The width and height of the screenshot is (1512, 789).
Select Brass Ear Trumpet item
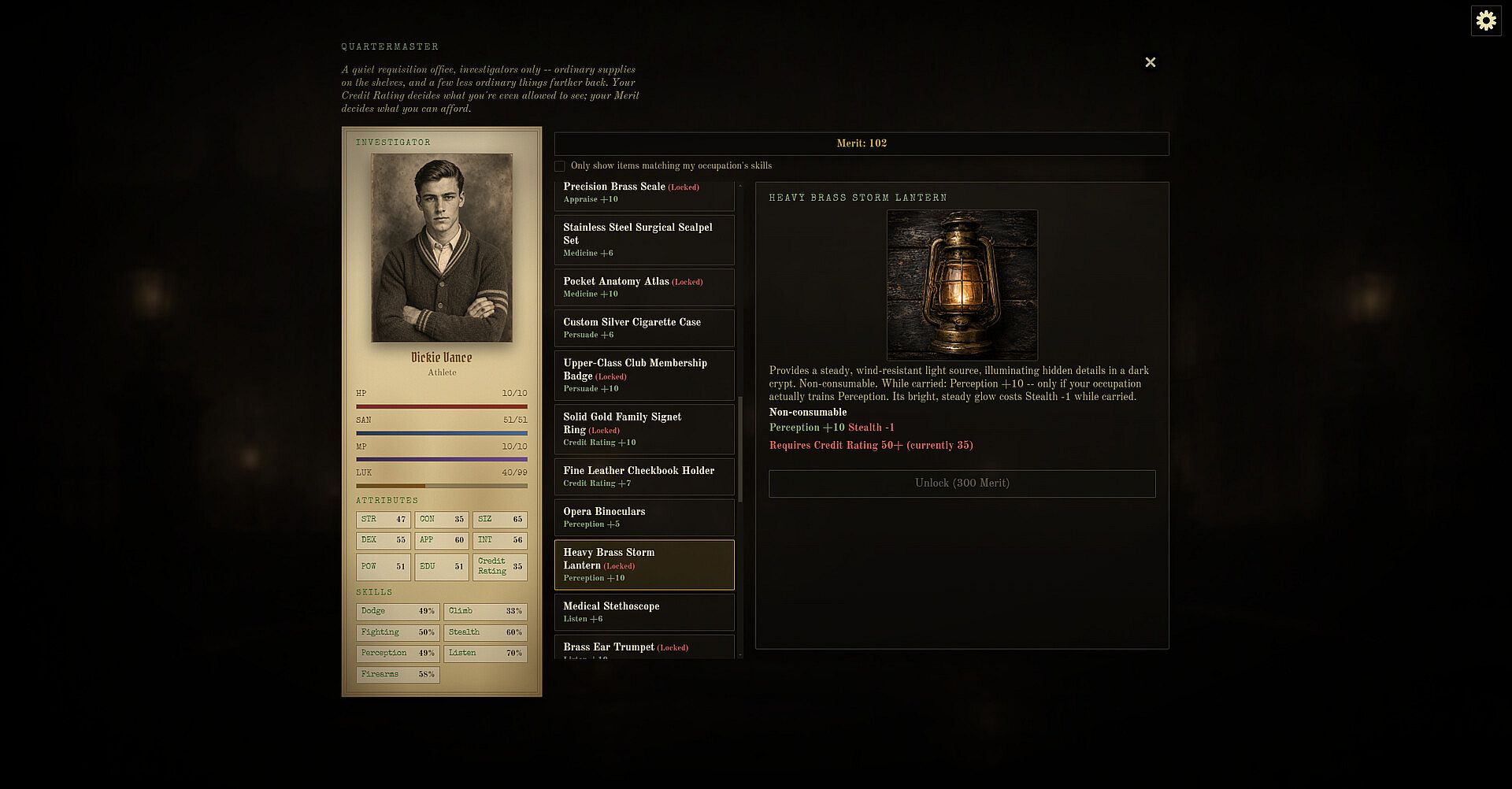[644, 646]
